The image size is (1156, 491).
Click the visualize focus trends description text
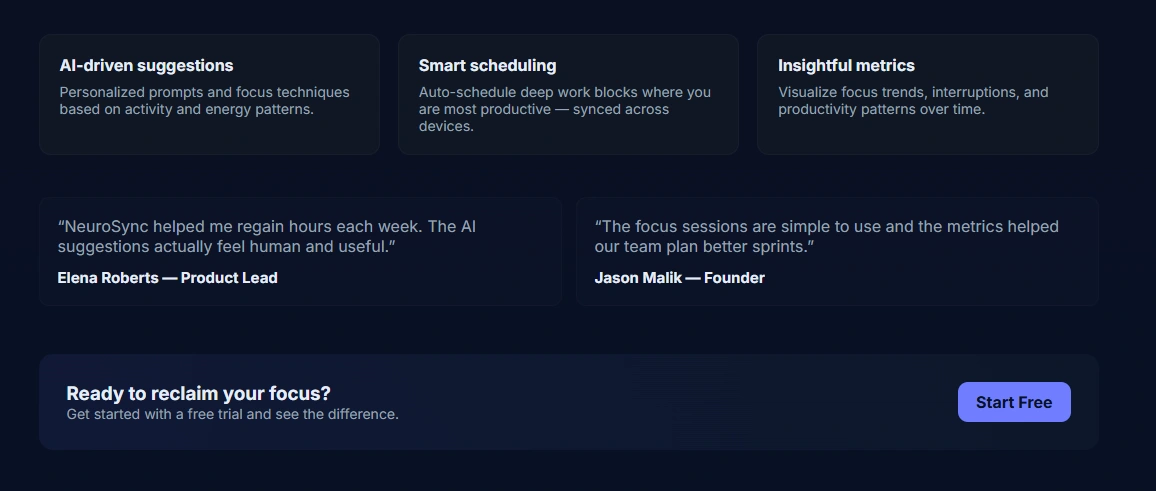coord(913,100)
